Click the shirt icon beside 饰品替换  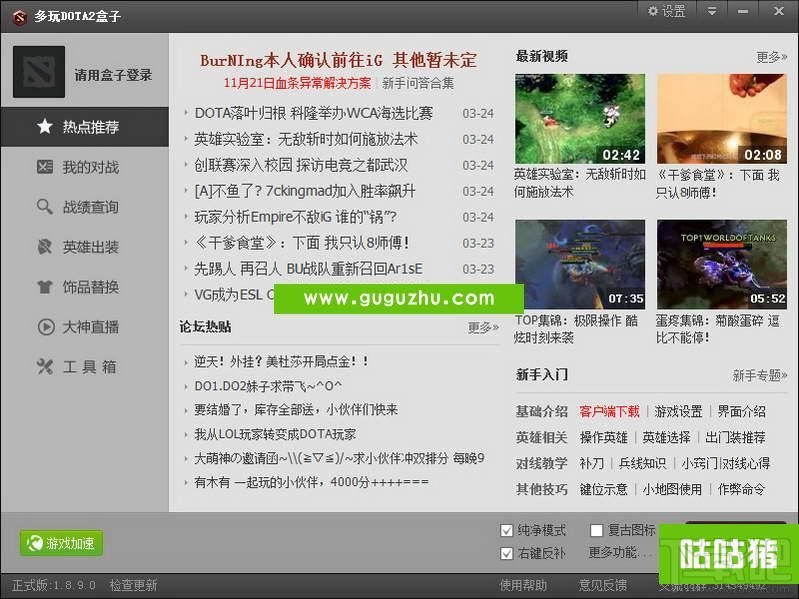pyautogui.click(x=45, y=287)
